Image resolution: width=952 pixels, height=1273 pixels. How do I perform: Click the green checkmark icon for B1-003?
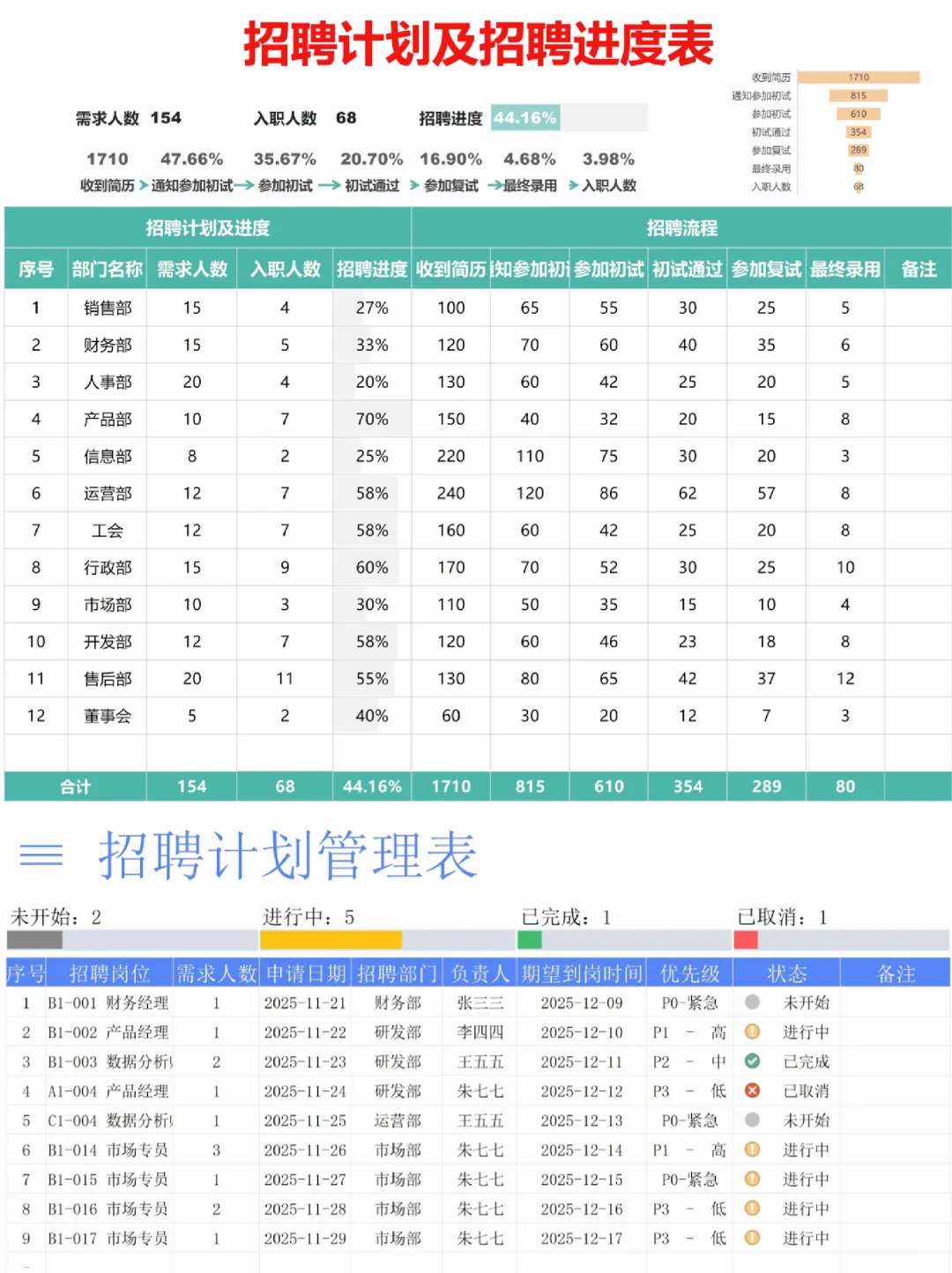click(x=754, y=1062)
